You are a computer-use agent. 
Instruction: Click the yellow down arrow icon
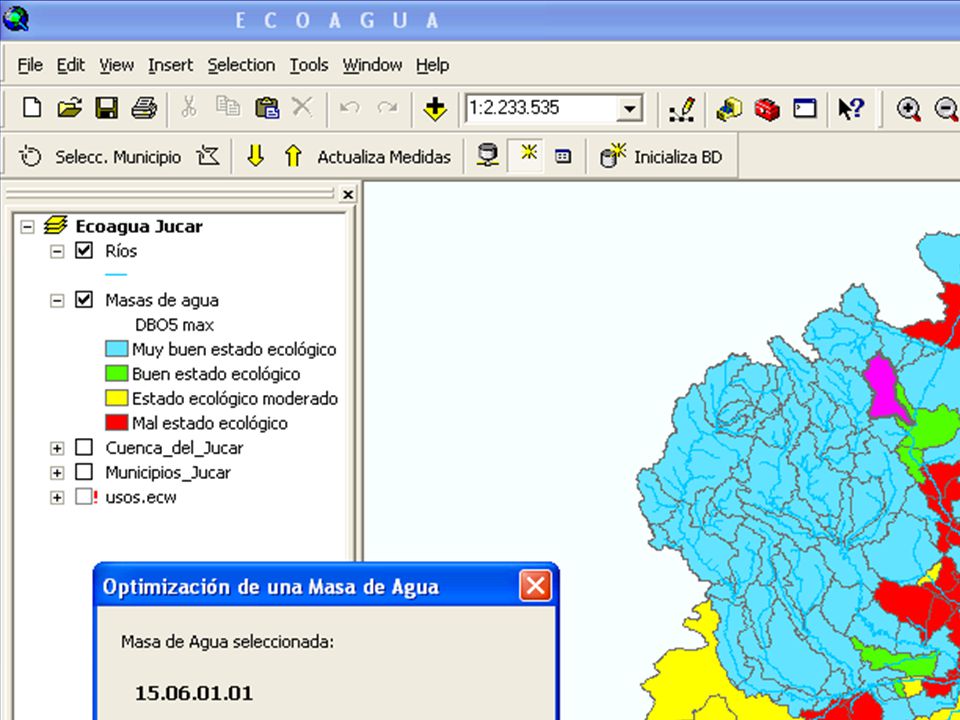coord(255,156)
